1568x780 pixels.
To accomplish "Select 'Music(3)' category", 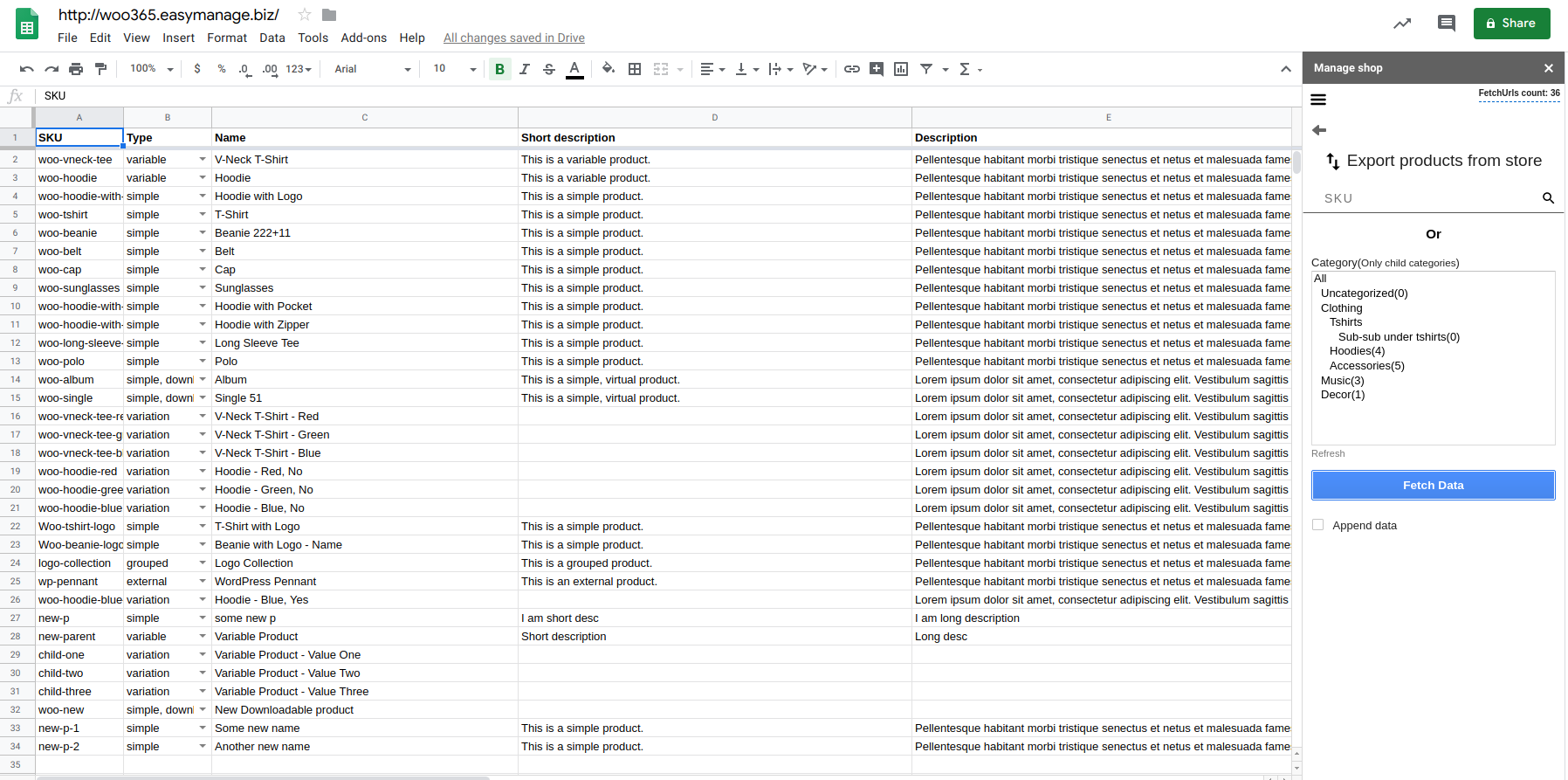I will [x=1342, y=381].
